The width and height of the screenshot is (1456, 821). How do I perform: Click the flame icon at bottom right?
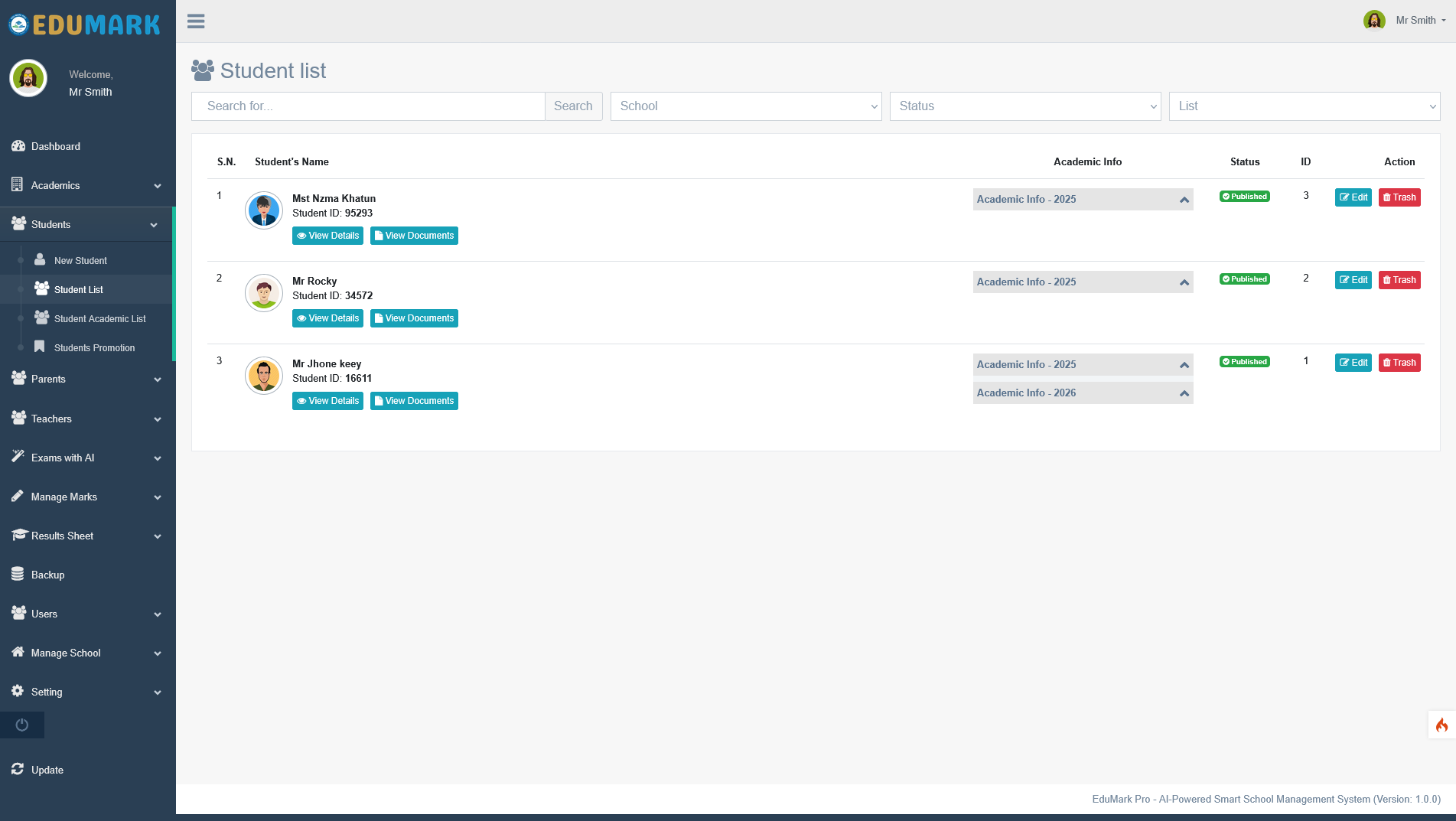pos(1443,724)
